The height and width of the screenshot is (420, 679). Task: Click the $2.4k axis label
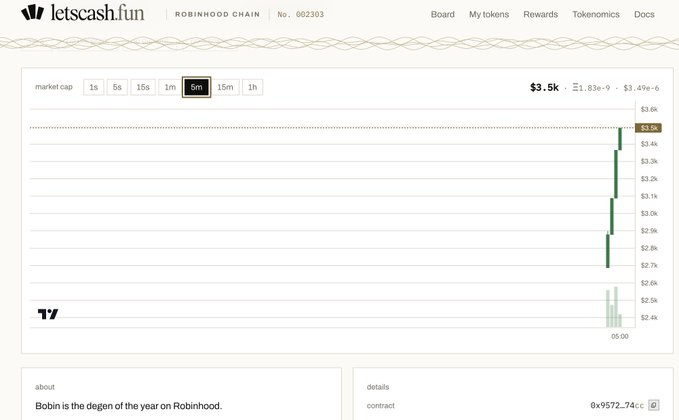click(649, 317)
